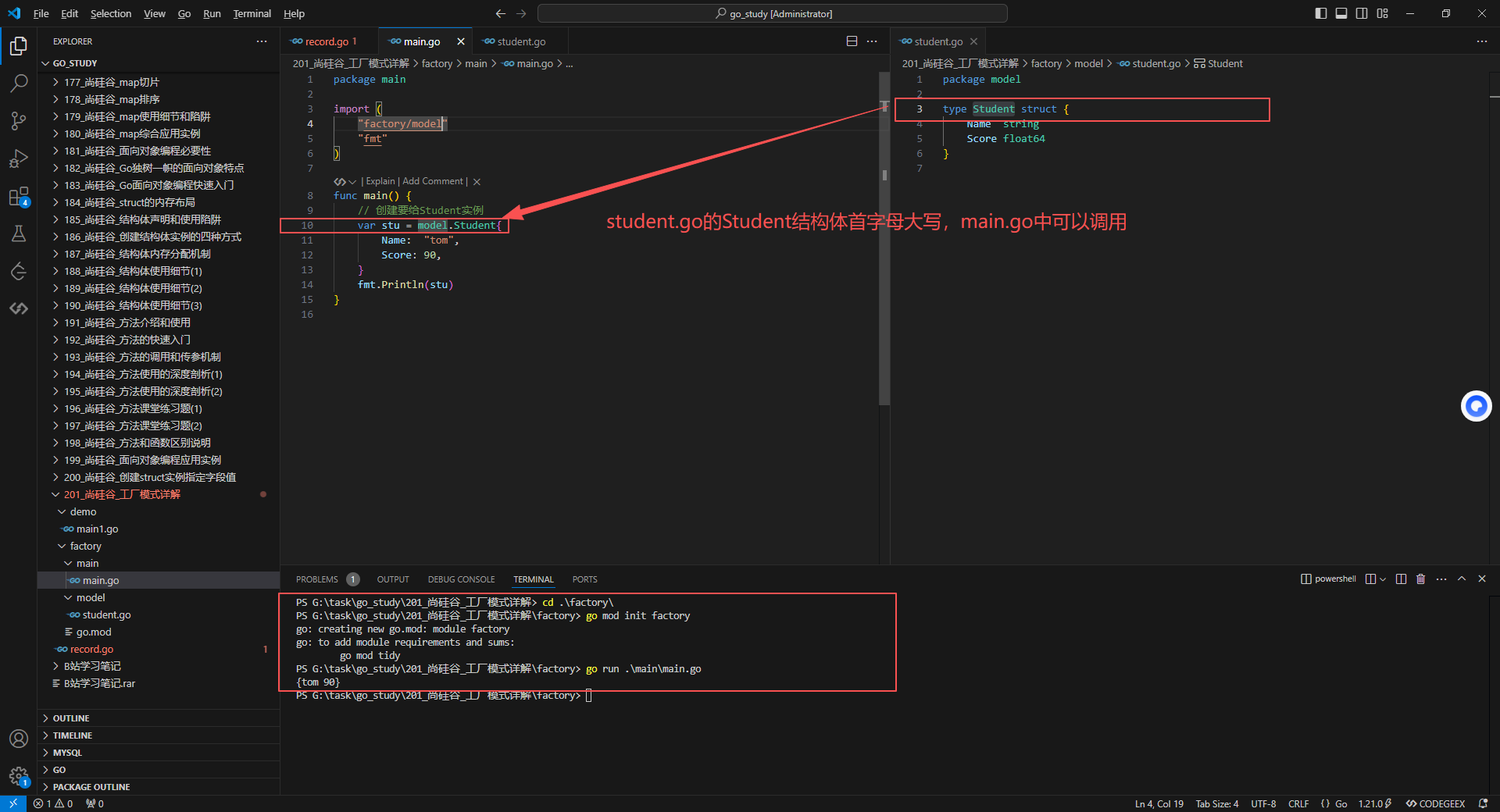The height and width of the screenshot is (812, 1500).
Task: Click the Add Comment codelens link
Action: point(433,181)
